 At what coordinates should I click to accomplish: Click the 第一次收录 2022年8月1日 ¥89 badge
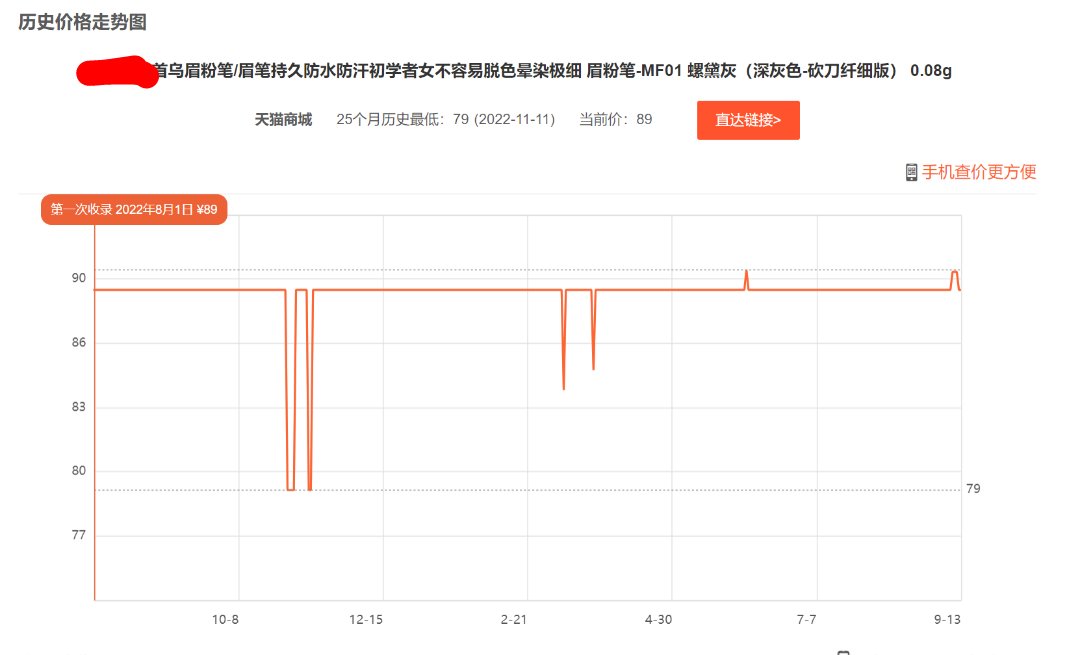point(134,209)
